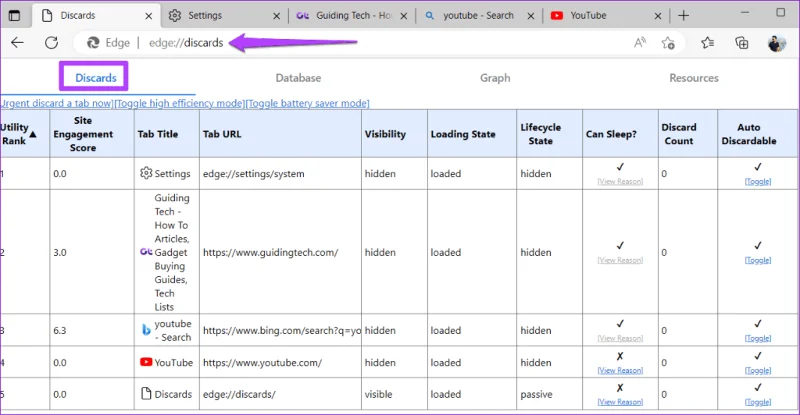Click the passive lifecycle state cell

549,394
